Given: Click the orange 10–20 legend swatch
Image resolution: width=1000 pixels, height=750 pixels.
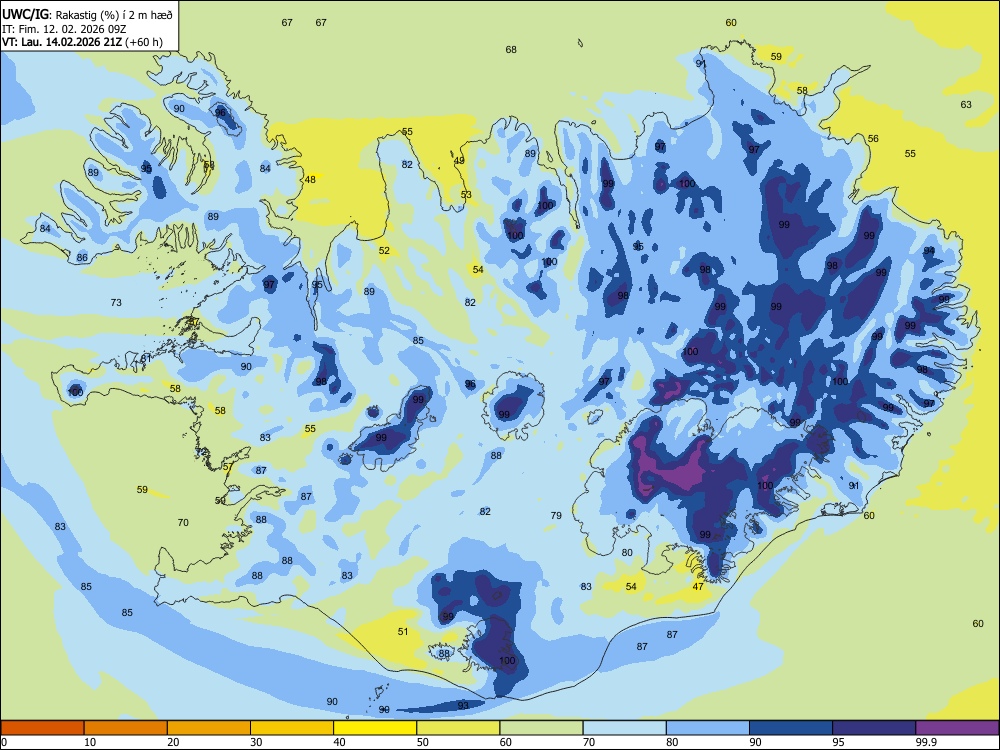Looking at the screenshot, I should click(126, 728).
